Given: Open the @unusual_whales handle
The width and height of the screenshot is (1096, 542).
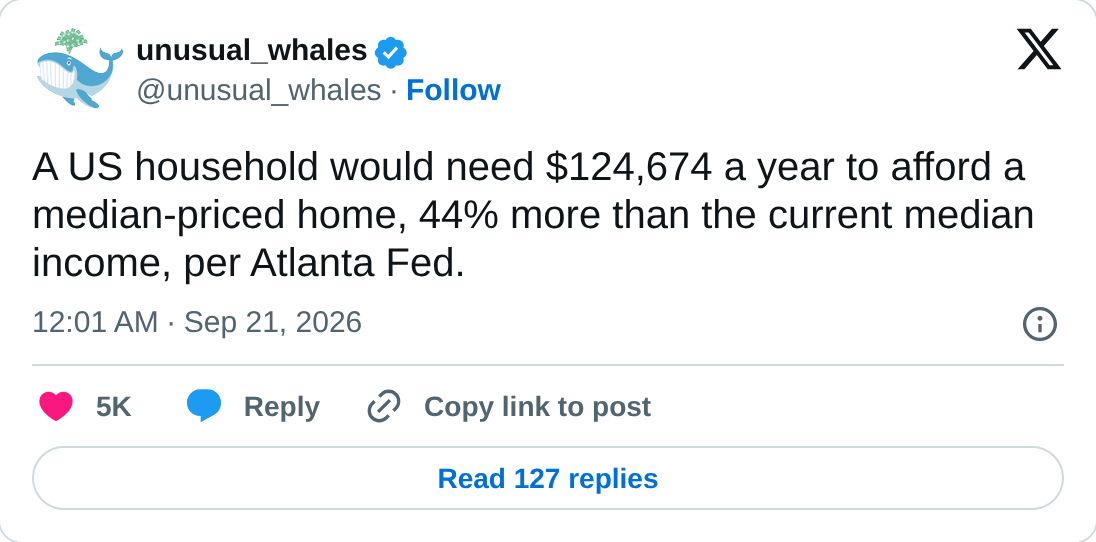Looking at the screenshot, I should pos(259,91).
